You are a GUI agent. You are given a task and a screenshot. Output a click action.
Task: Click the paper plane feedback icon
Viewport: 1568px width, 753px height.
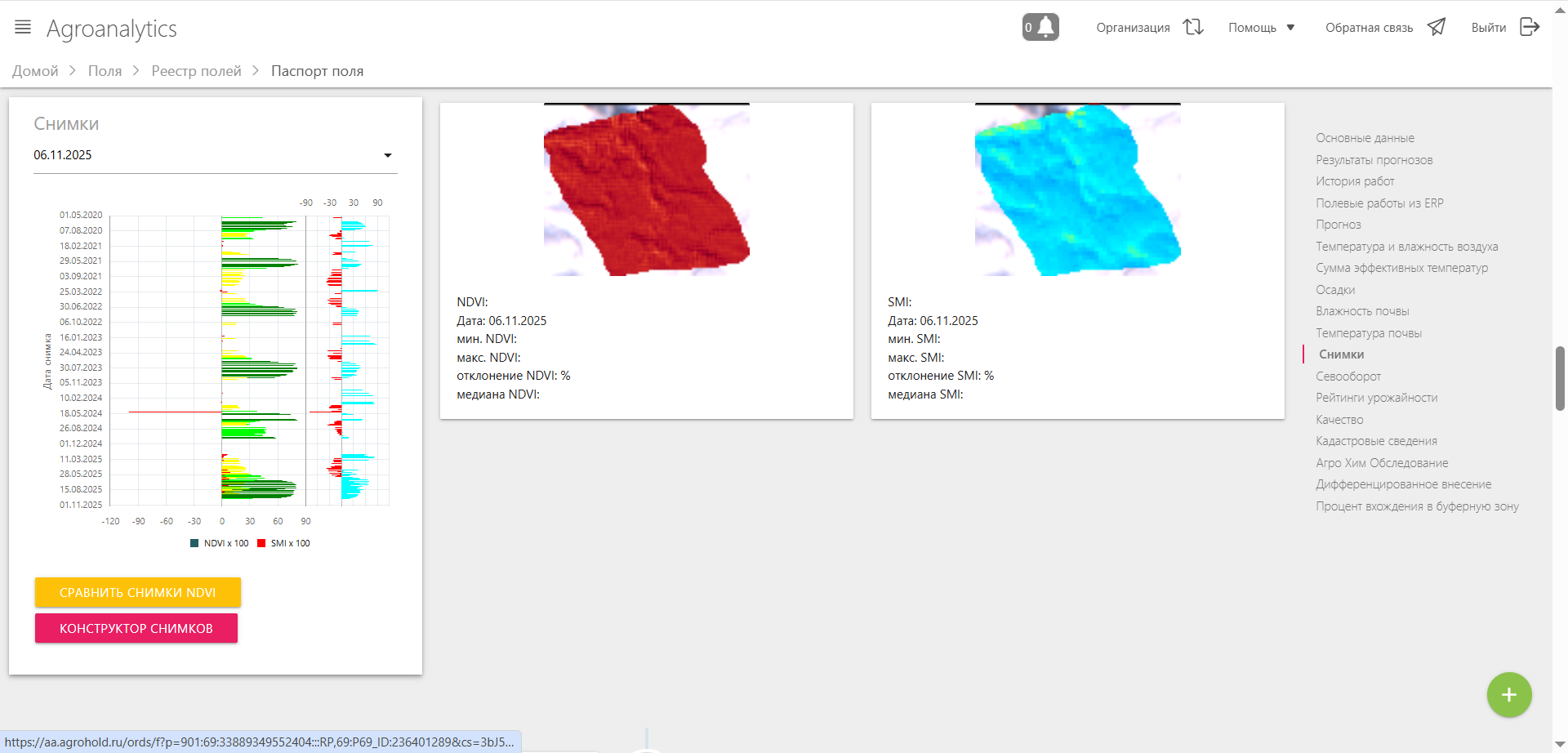1436,27
